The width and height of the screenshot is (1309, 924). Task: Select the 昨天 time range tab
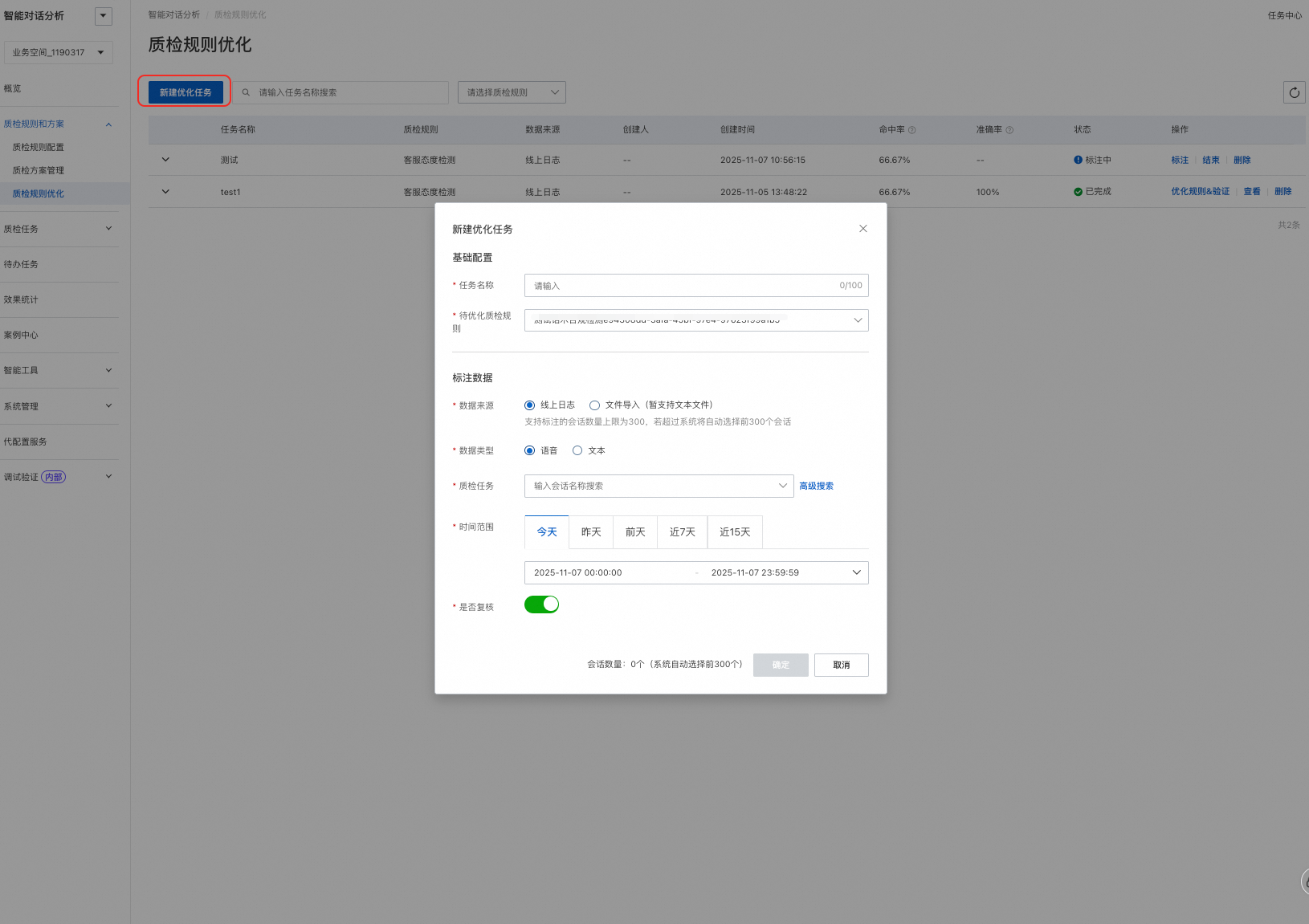coord(591,532)
